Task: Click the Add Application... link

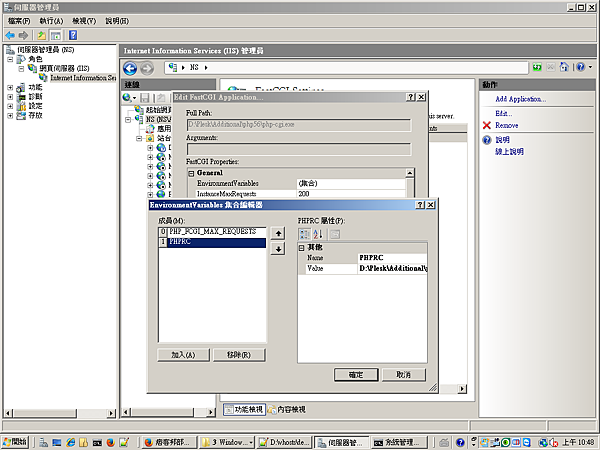Action: pos(520,99)
